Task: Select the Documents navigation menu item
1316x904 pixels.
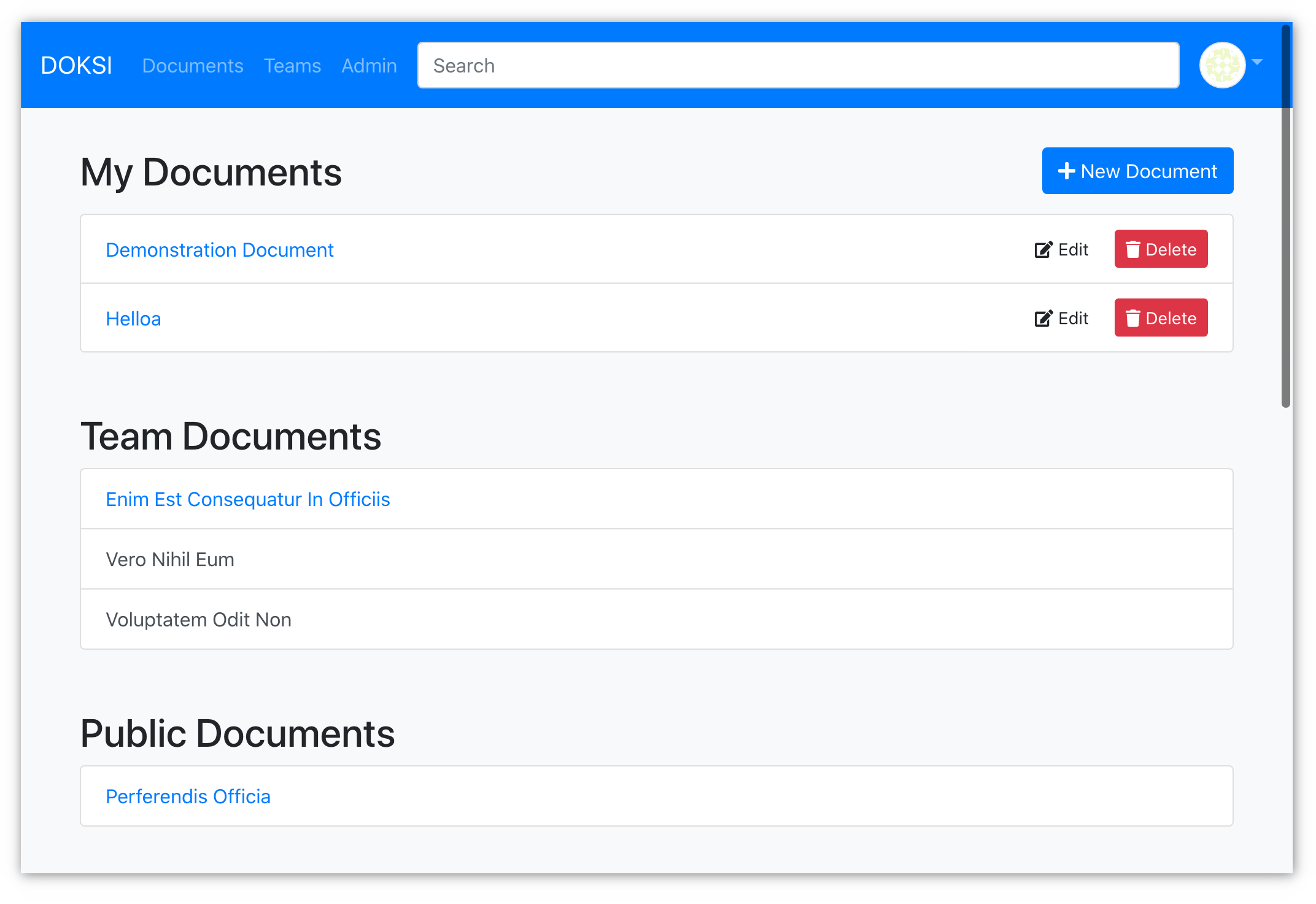Action: click(193, 66)
